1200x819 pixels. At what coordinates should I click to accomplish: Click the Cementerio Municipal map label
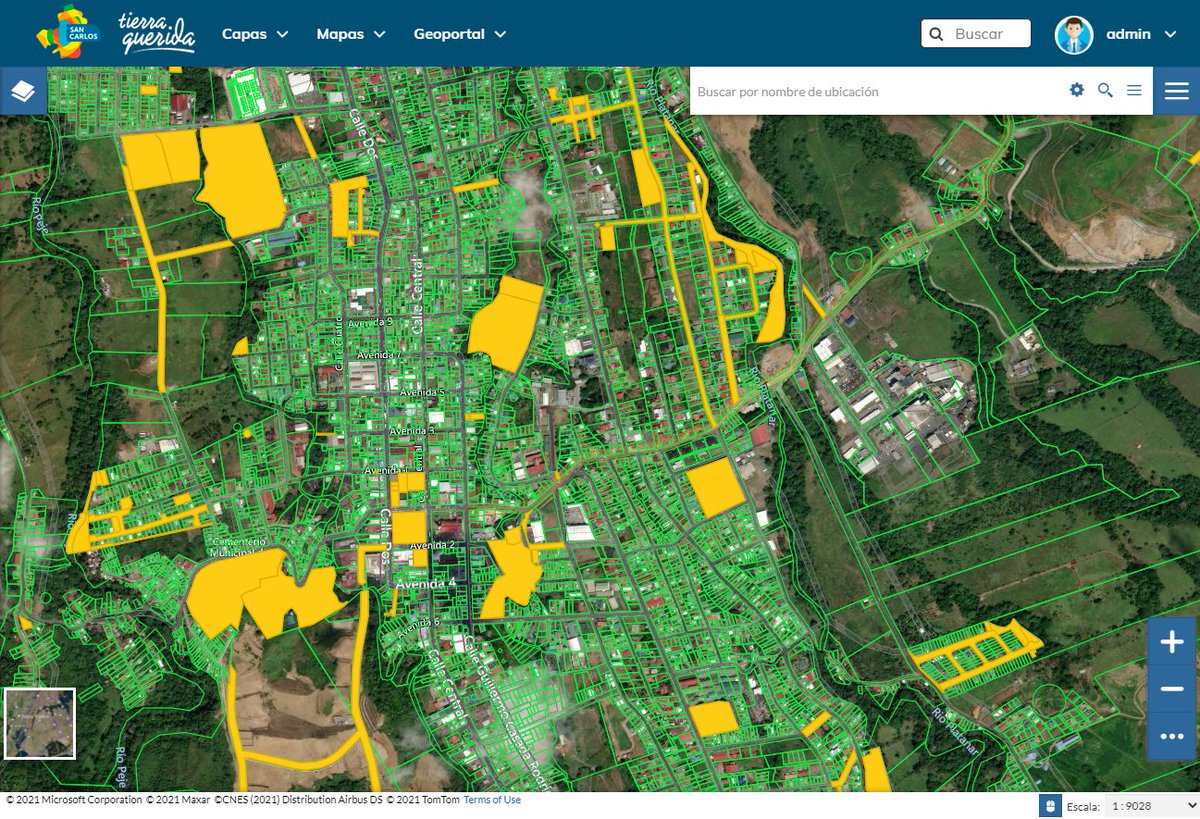pyautogui.click(x=238, y=546)
